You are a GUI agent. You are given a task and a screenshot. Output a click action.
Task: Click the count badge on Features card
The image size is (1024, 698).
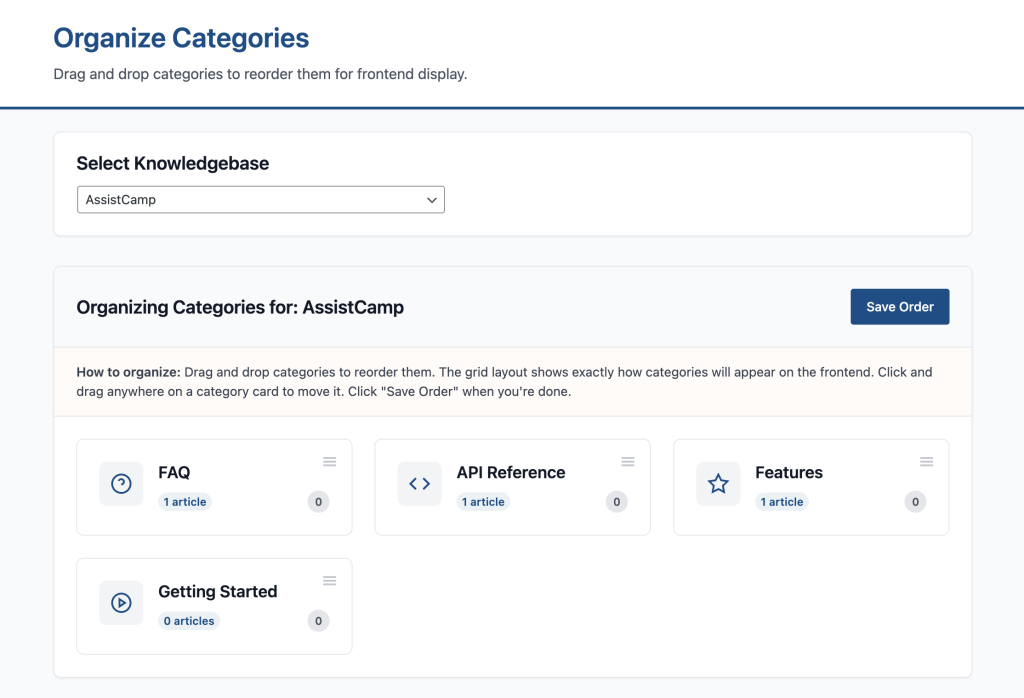(915, 502)
